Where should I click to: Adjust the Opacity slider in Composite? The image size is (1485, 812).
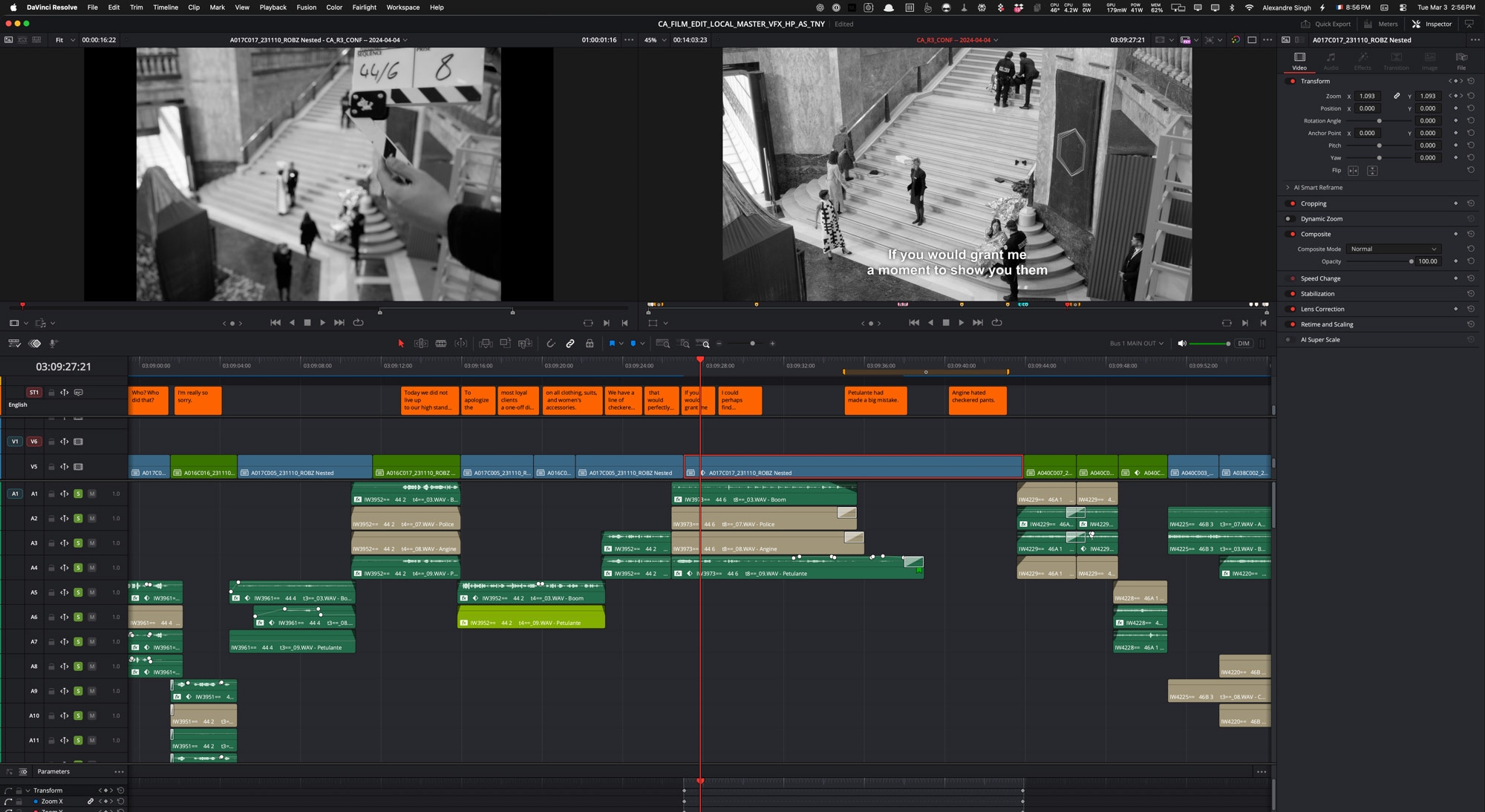(1411, 261)
